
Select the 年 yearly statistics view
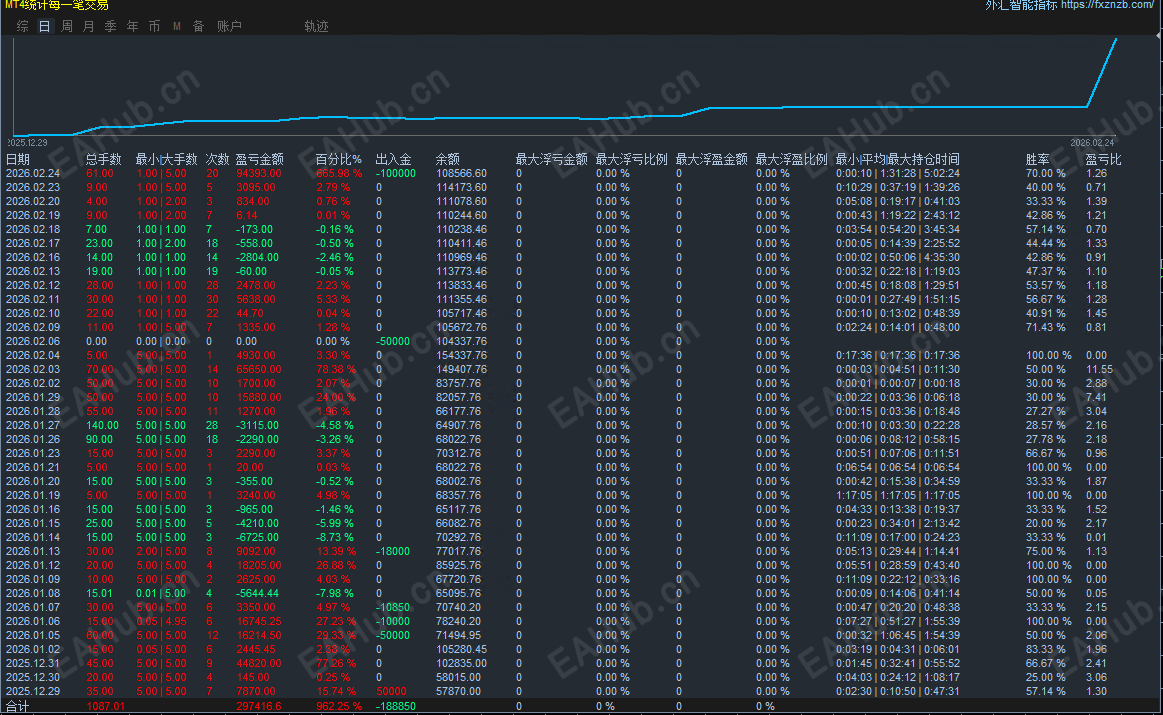[132, 26]
